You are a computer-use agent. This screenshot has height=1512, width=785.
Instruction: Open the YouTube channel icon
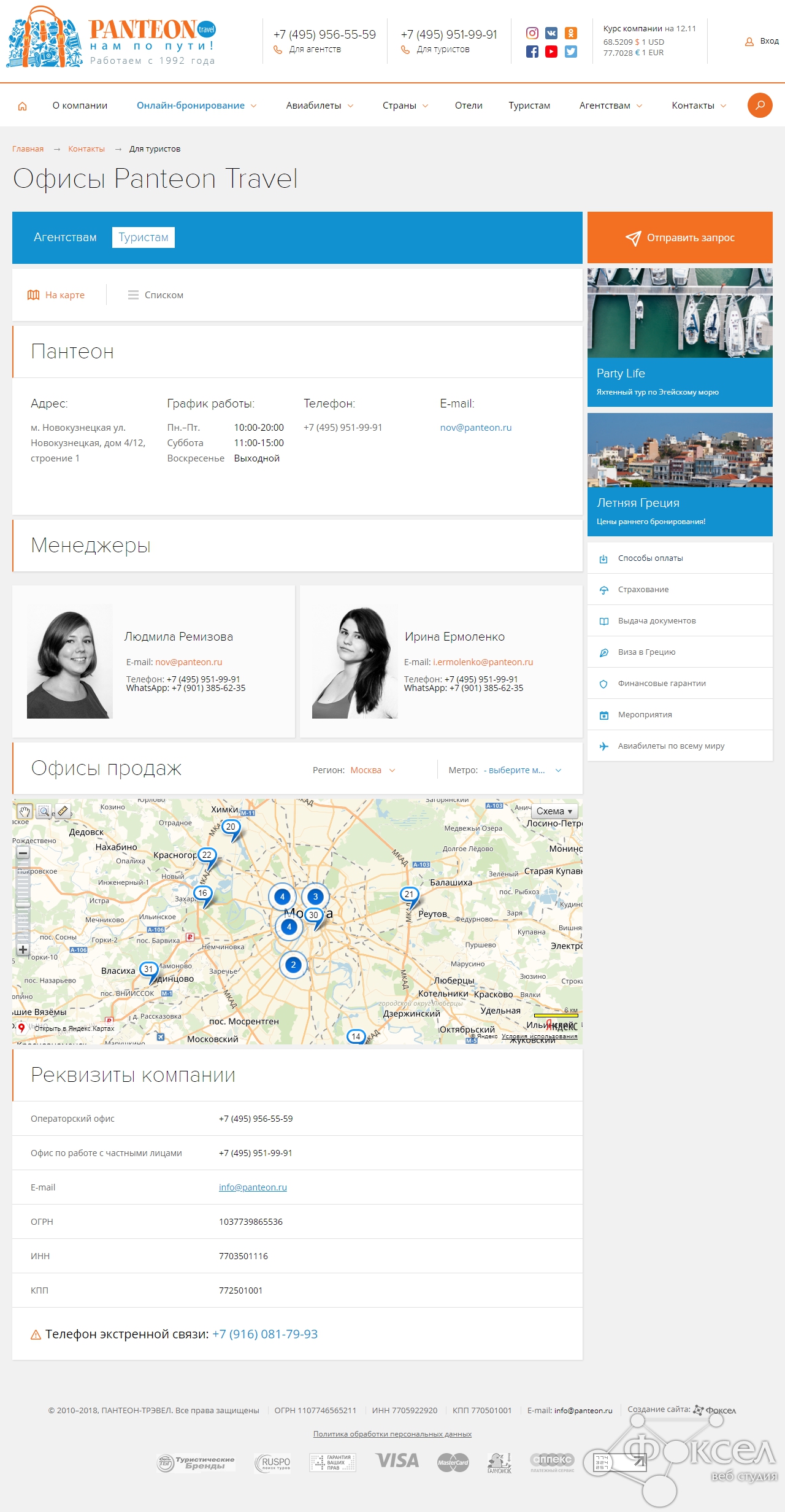point(551,52)
